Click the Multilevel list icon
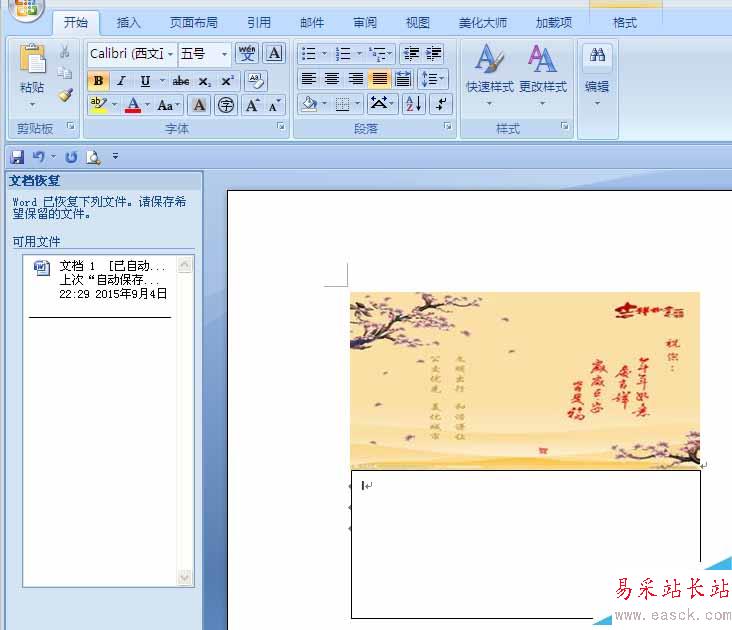The width and height of the screenshot is (732, 630). point(378,54)
